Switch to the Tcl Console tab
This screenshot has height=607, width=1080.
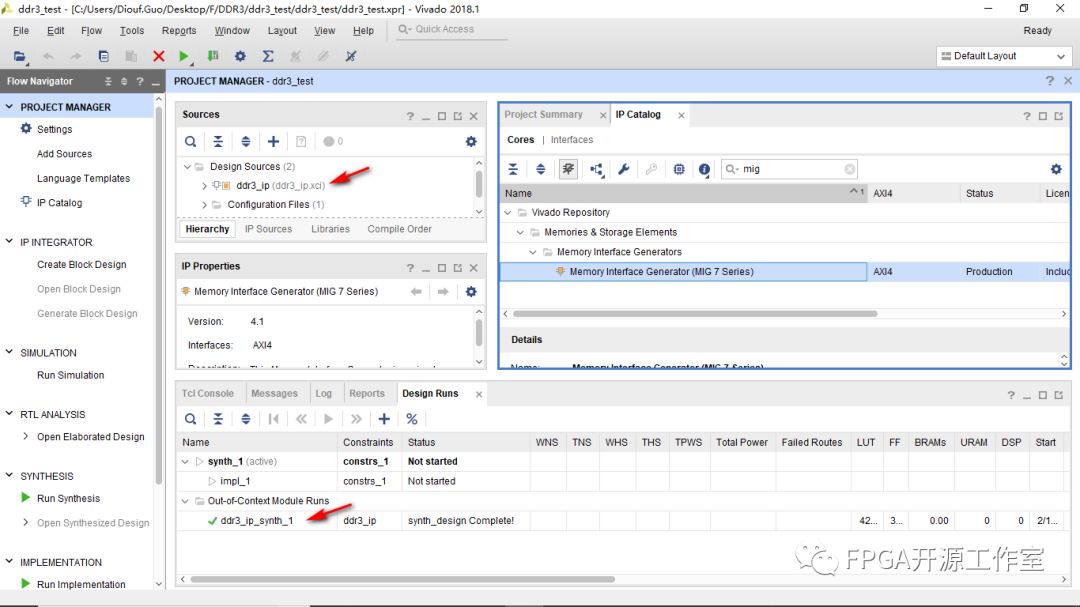pos(208,394)
